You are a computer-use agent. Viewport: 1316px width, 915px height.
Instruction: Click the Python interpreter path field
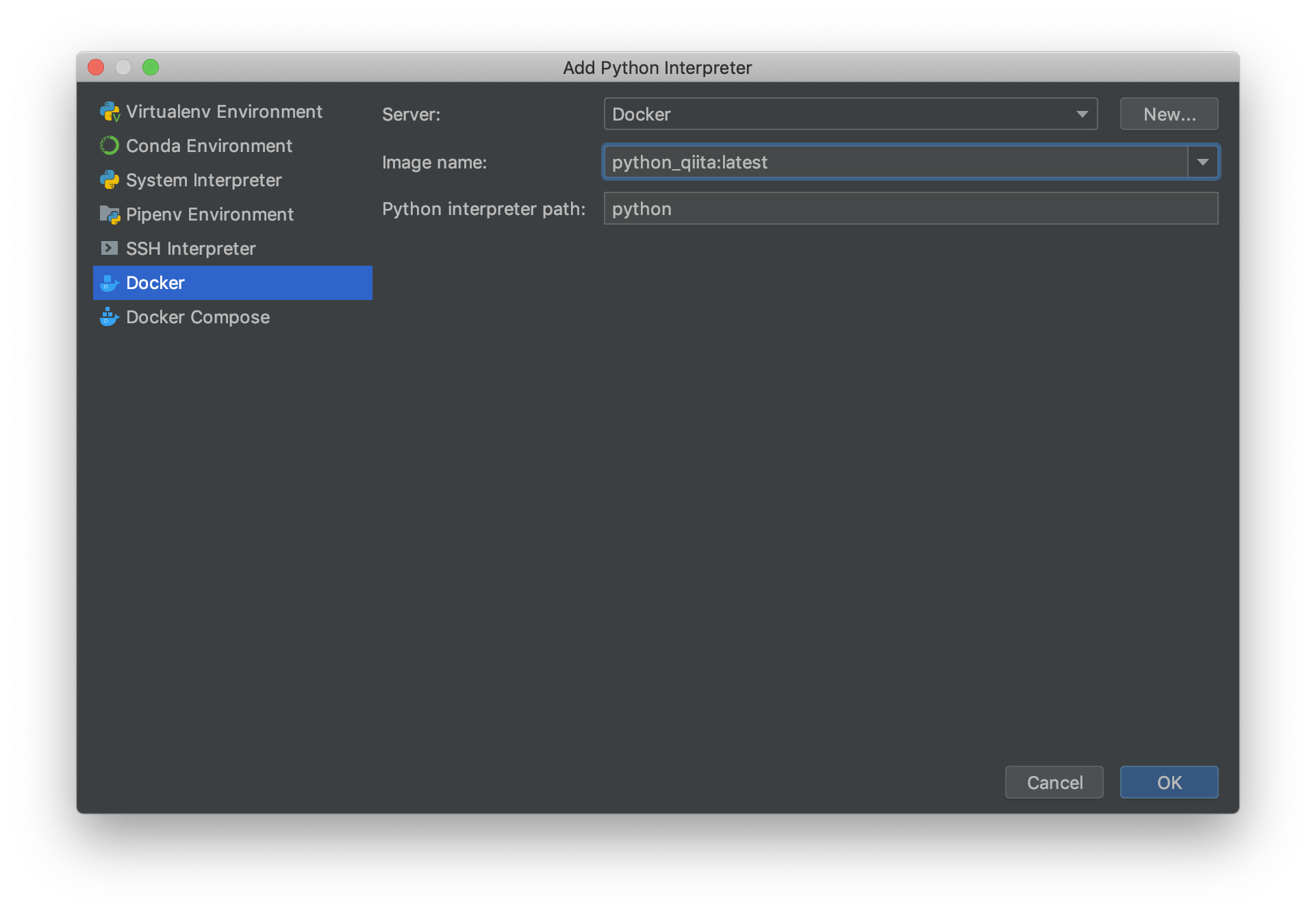point(911,208)
